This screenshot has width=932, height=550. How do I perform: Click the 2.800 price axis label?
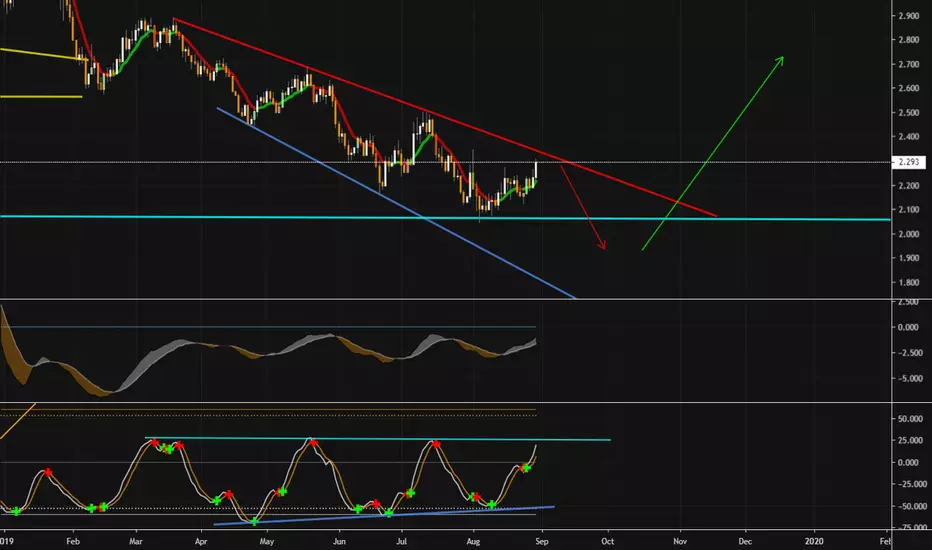click(x=909, y=40)
